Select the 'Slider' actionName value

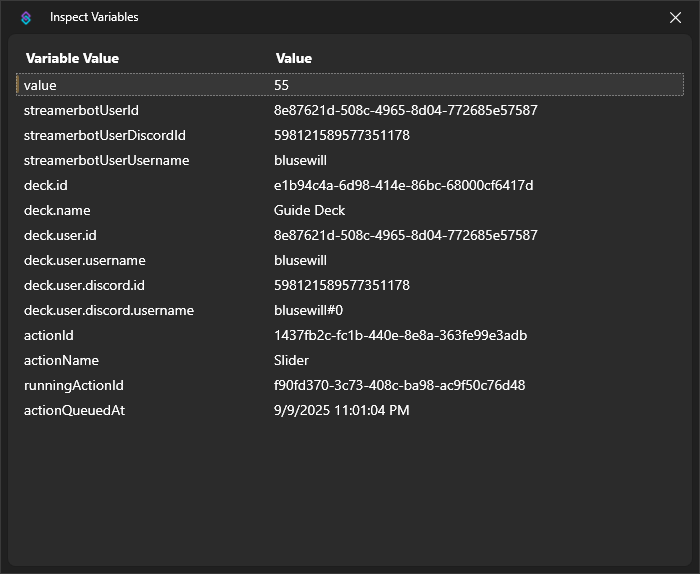291,360
